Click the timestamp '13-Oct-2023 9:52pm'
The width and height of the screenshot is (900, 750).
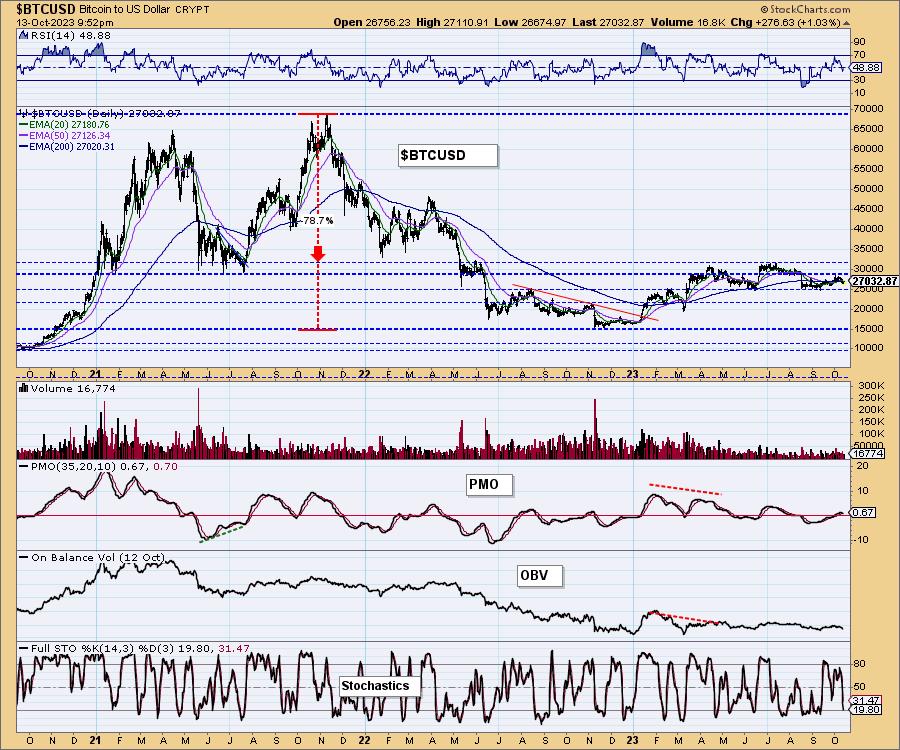click(65, 23)
